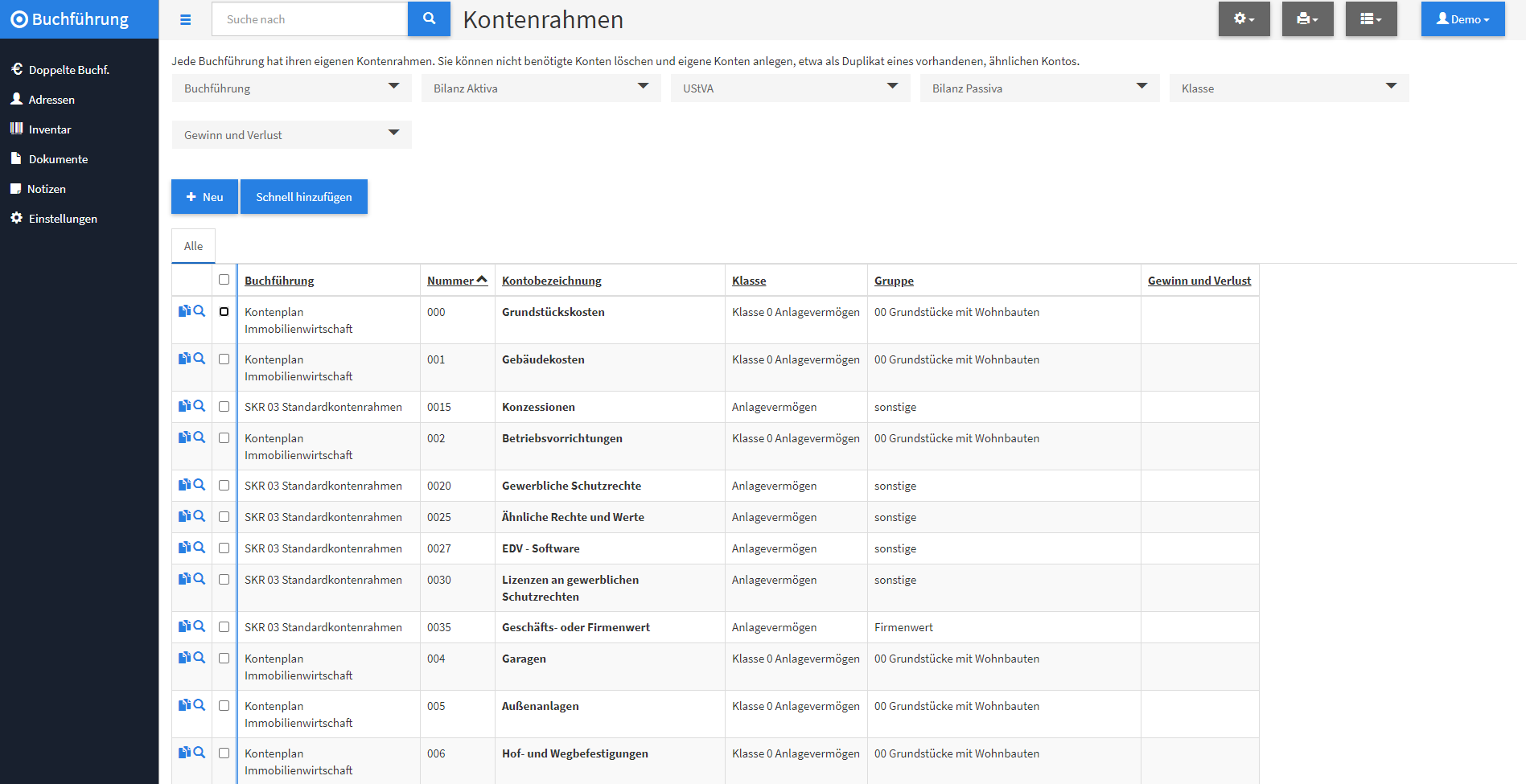View details of Gebäudekosten via magnifier
Screen dimensions: 1526x784
click(x=199, y=359)
